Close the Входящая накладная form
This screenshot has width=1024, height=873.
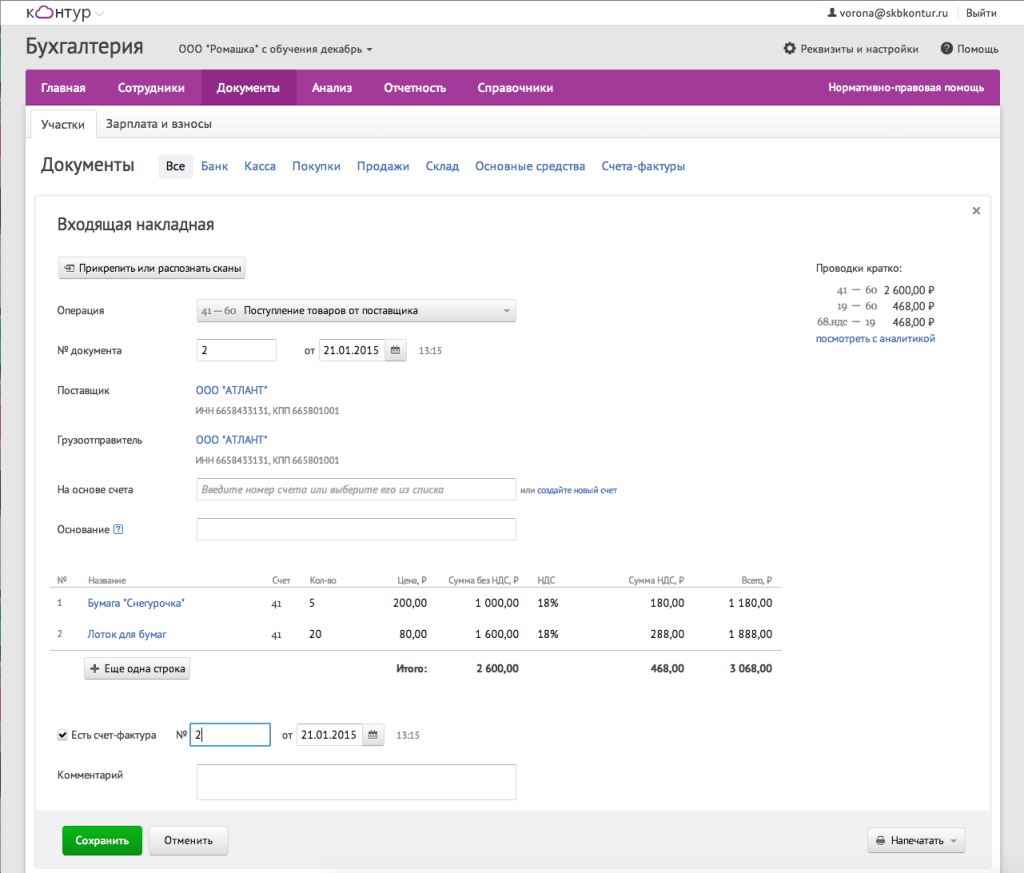[x=976, y=211]
